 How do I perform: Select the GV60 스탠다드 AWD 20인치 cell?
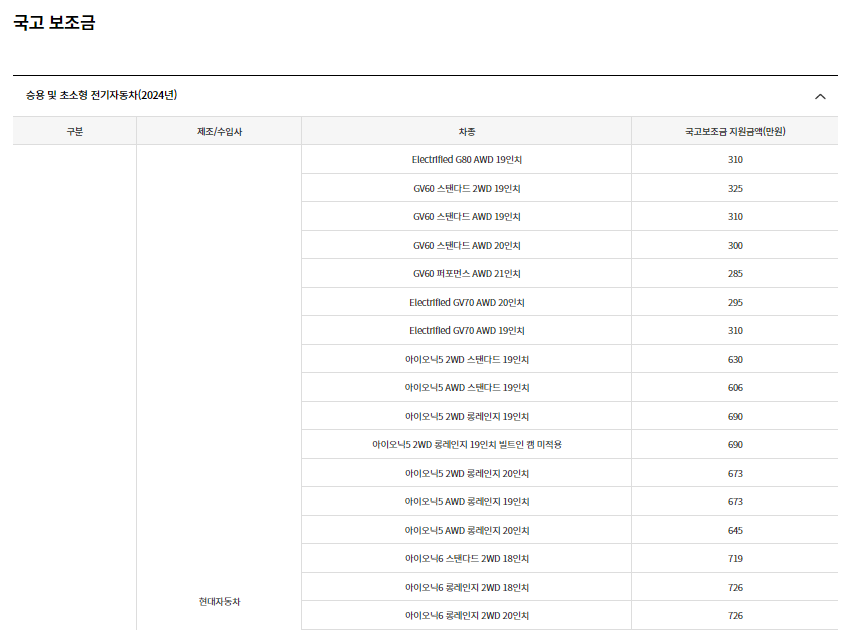467,246
